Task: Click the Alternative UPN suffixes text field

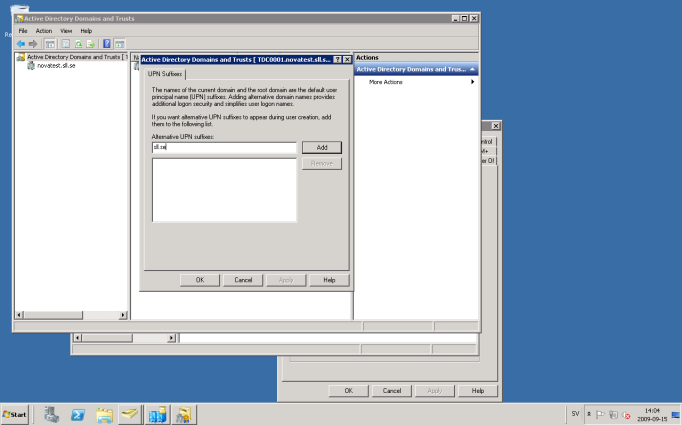Action: 224,148
